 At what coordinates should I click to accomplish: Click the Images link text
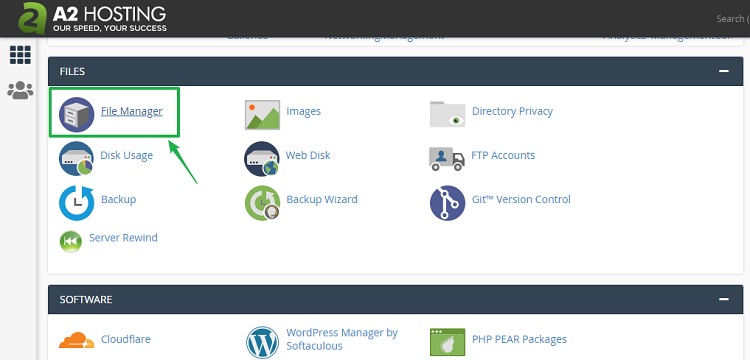304,111
